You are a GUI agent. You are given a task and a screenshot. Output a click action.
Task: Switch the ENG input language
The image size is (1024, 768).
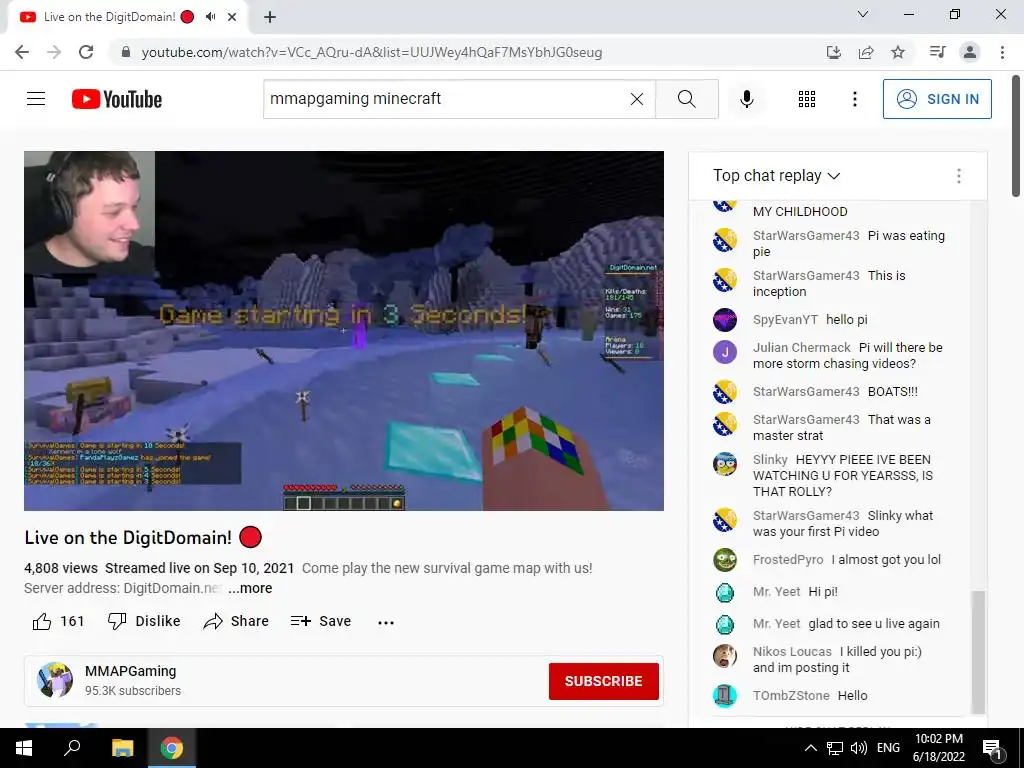pyautogui.click(x=888, y=748)
